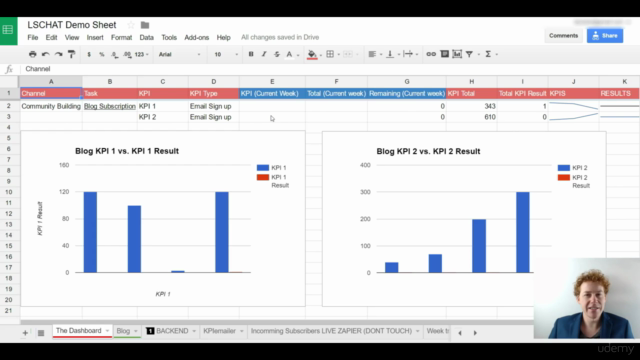Open the File menu
Screen dimensions: 640x360
(x=33, y=38)
